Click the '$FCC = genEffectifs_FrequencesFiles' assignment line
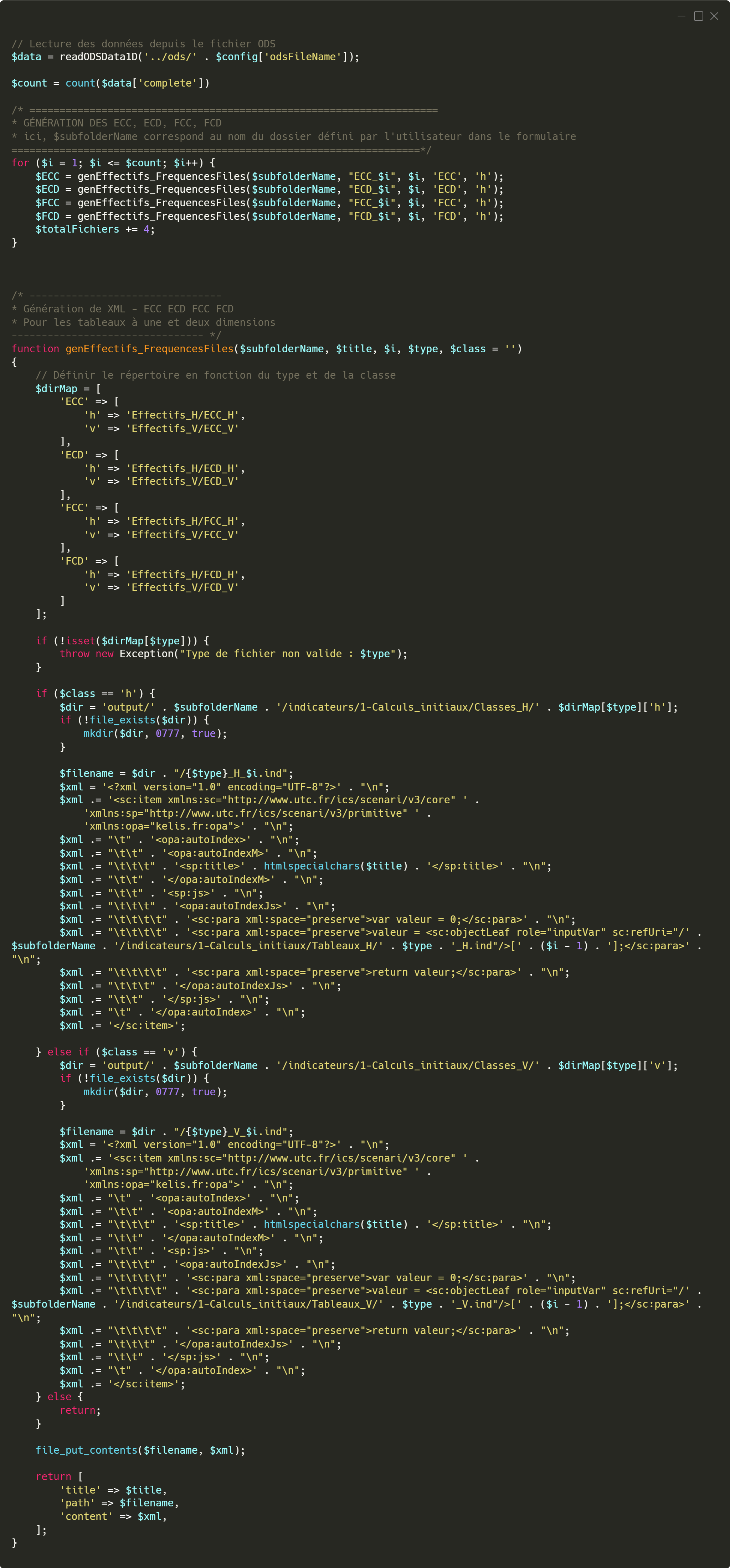This screenshot has width=730, height=1568. (x=269, y=203)
